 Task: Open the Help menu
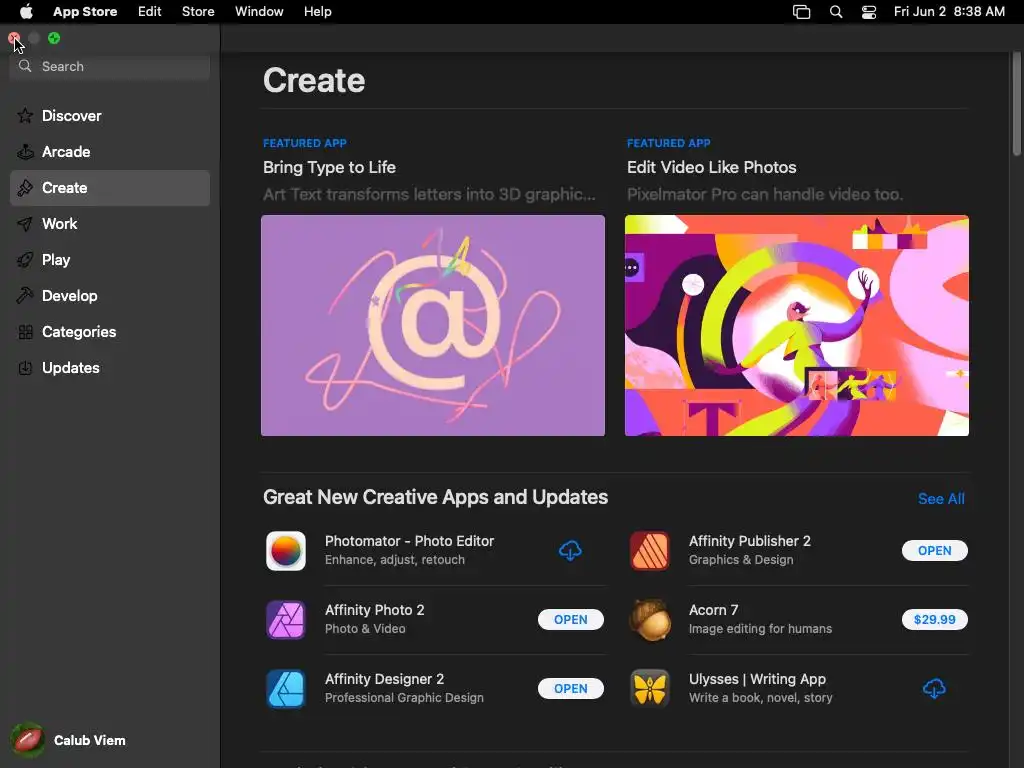pyautogui.click(x=317, y=12)
